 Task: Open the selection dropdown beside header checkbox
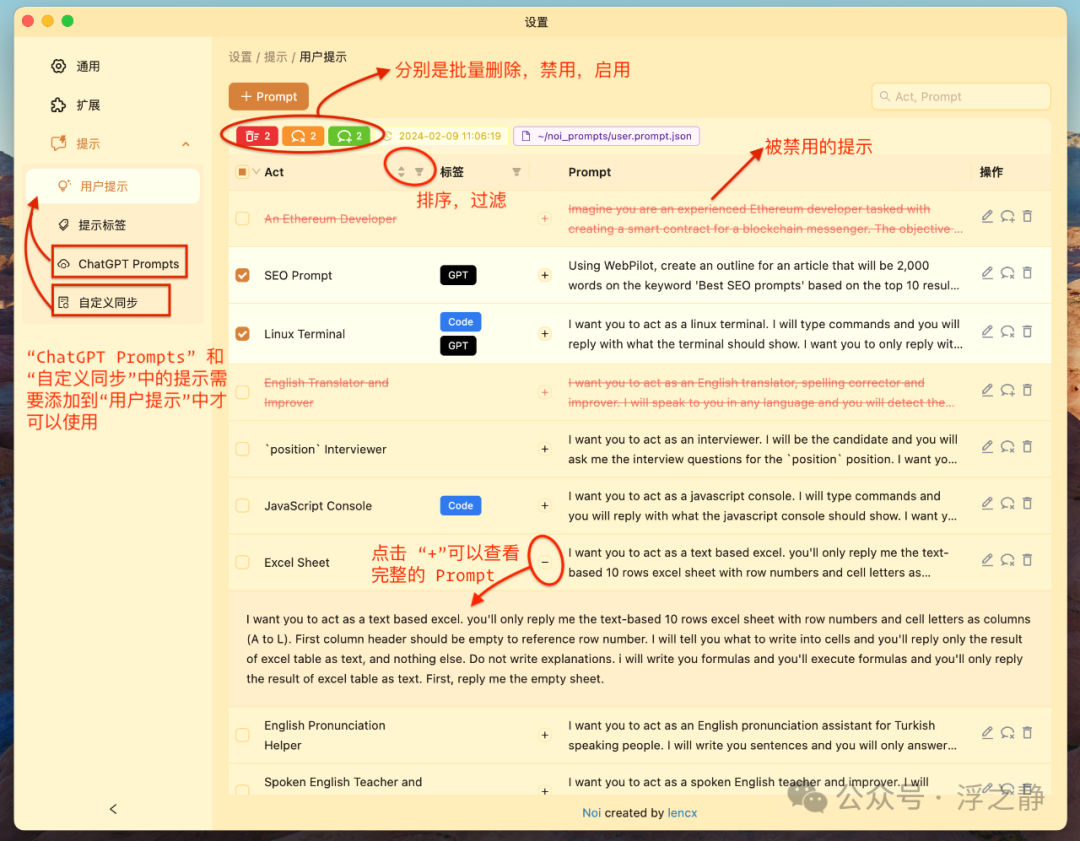pyautogui.click(x=256, y=172)
